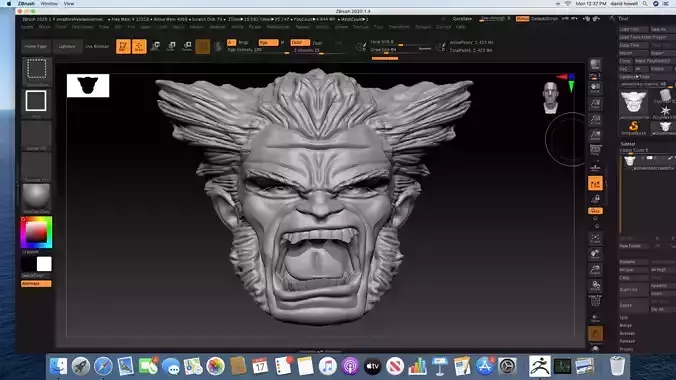Select the Move transform tool
Image resolution: width=676 pixels, height=380 pixels.
[x=155, y=47]
